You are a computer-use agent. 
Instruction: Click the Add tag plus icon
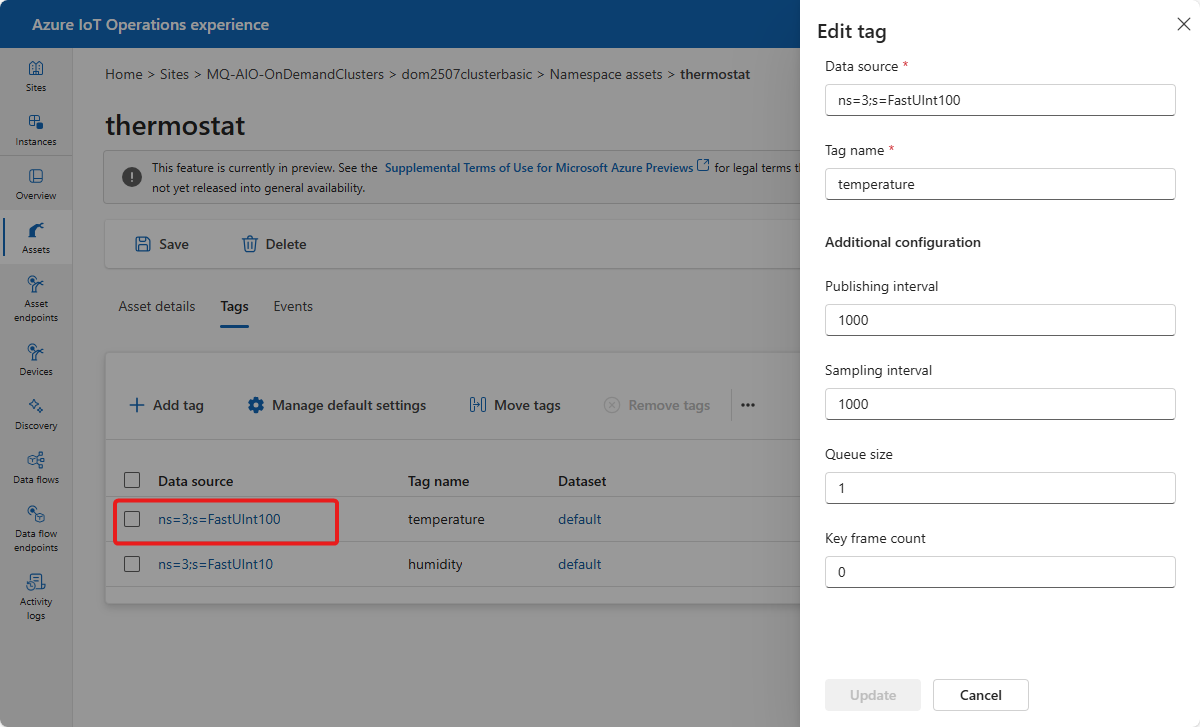tap(137, 405)
